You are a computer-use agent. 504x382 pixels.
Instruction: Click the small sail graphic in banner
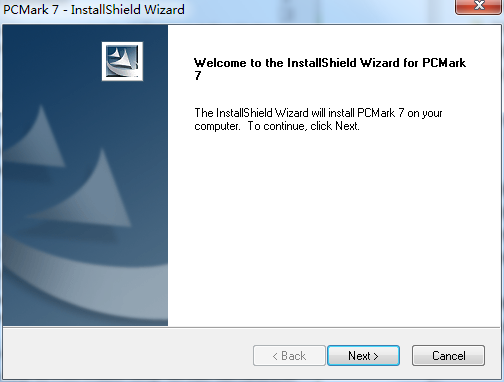pyautogui.click(x=37, y=138)
